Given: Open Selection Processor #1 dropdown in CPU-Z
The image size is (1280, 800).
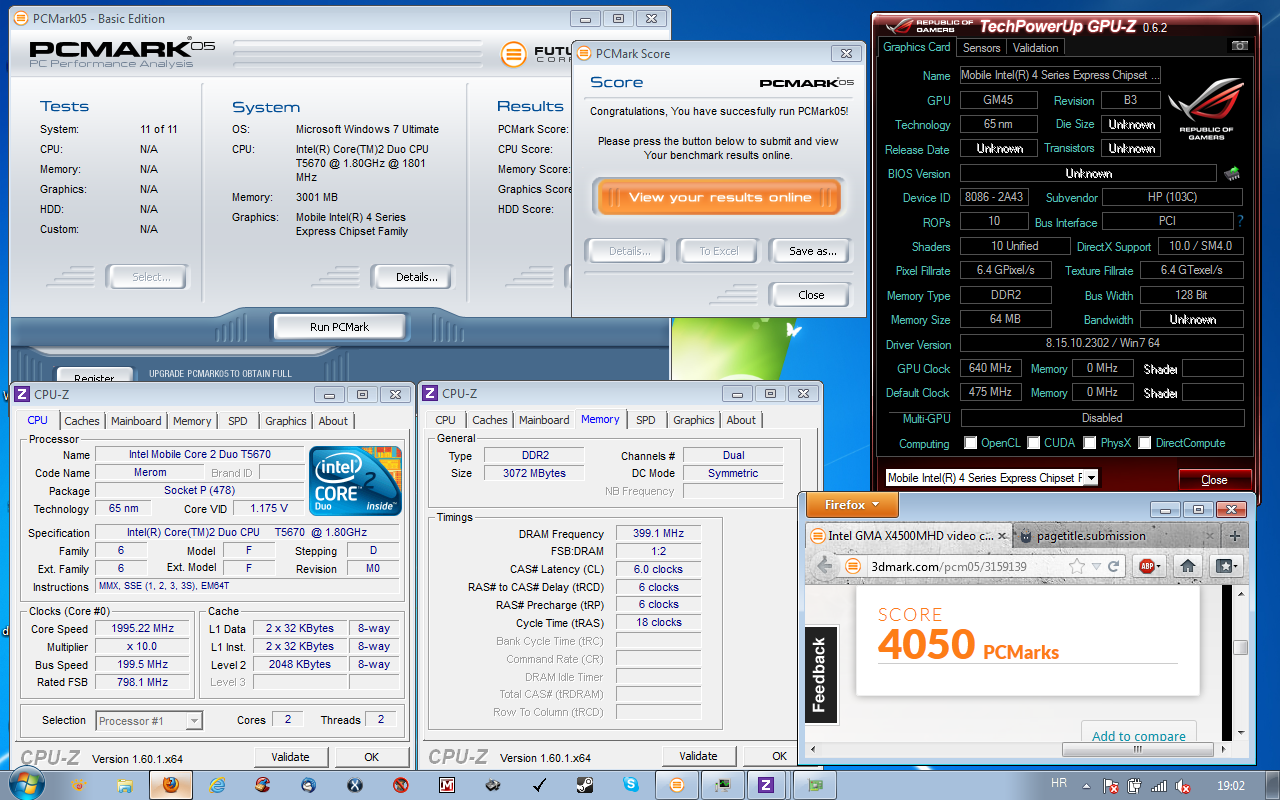Looking at the screenshot, I should point(149,721).
